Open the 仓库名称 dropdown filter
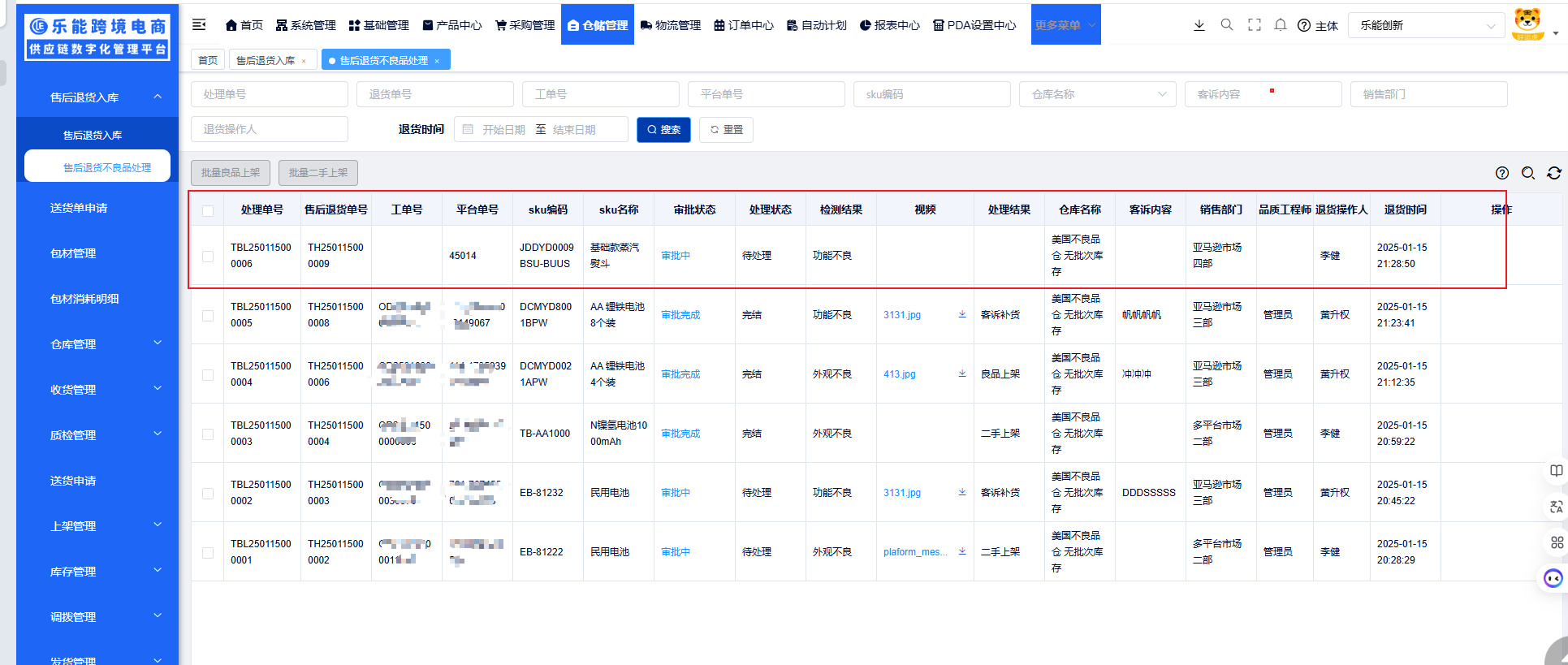The width and height of the screenshot is (1568, 665). (1097, 94)
